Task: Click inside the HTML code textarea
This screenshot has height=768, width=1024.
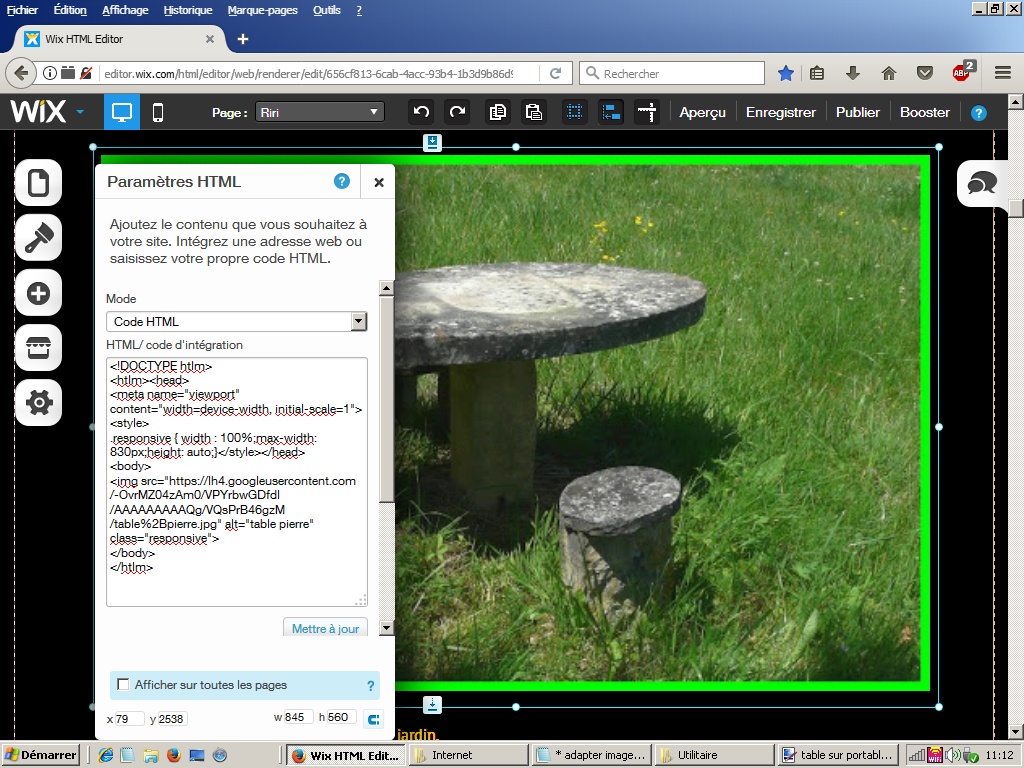Action: click(x=236, y=482)
